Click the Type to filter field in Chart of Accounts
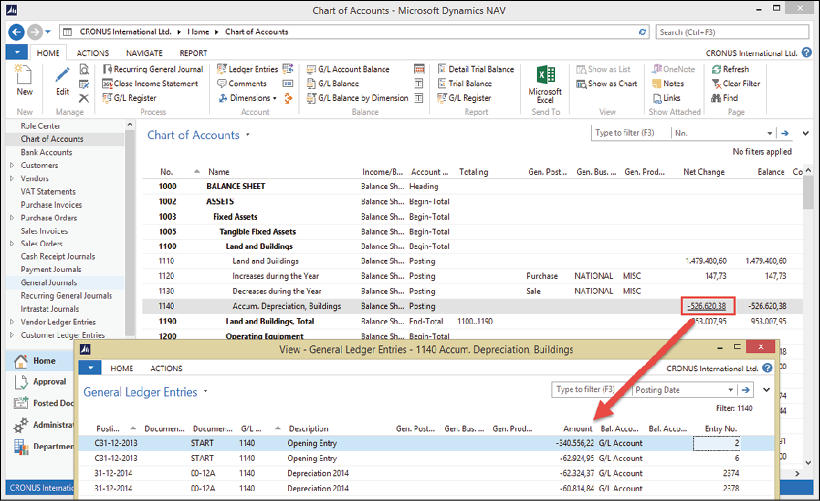 [x=630, y=133]
